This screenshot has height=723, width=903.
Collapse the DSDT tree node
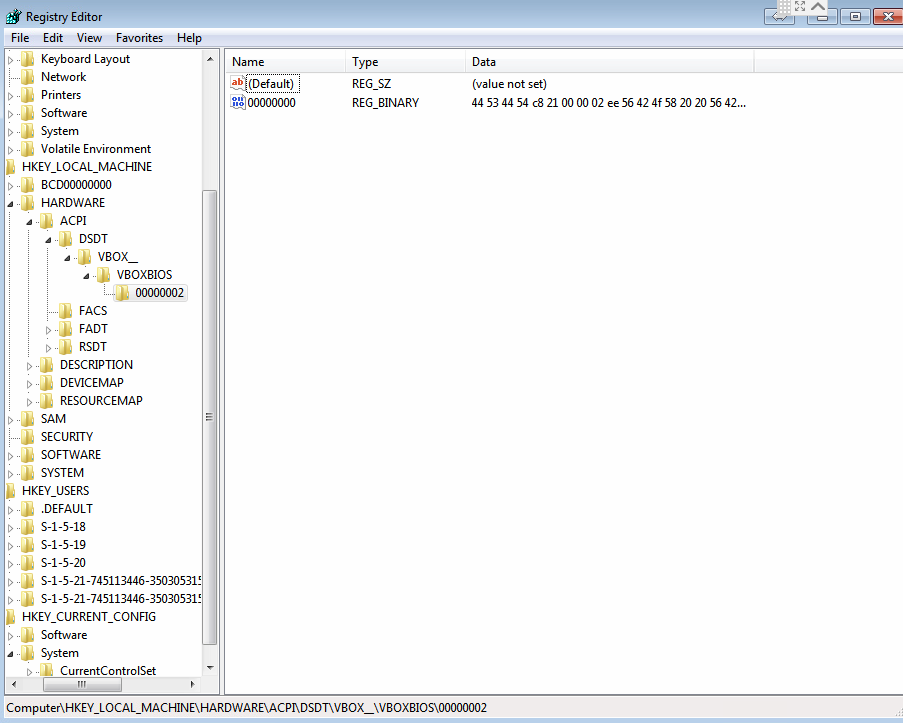(50, 239)
